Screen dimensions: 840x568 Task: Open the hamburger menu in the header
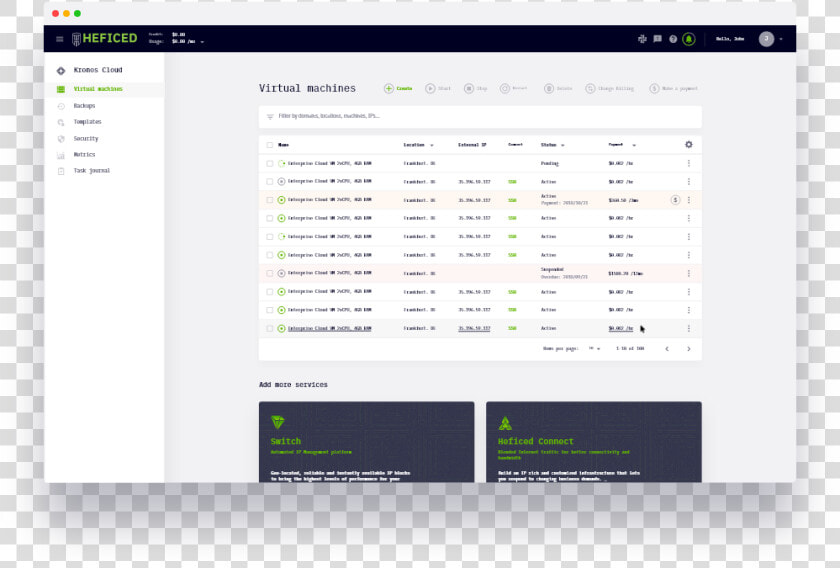point(59,39)
